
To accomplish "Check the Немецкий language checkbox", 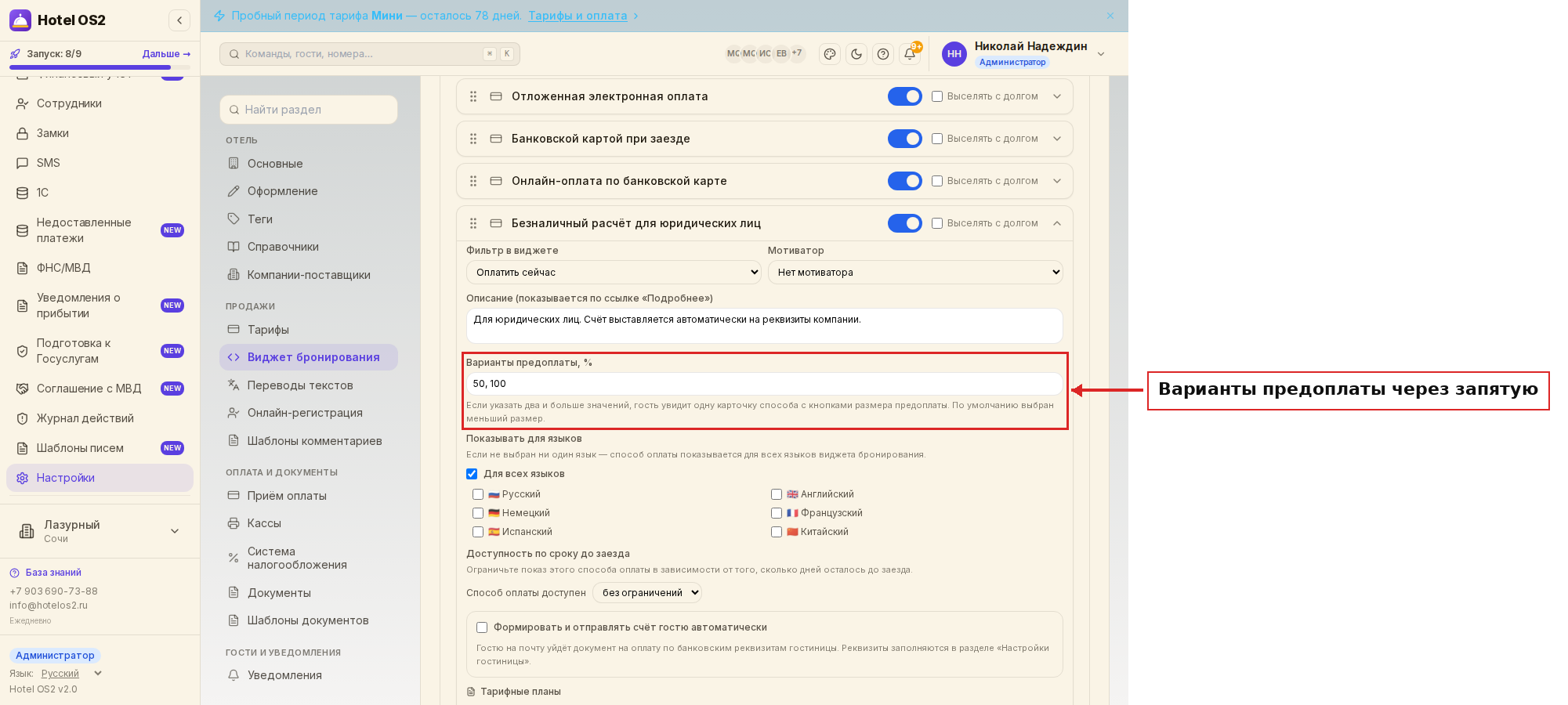I will point(478,513).
